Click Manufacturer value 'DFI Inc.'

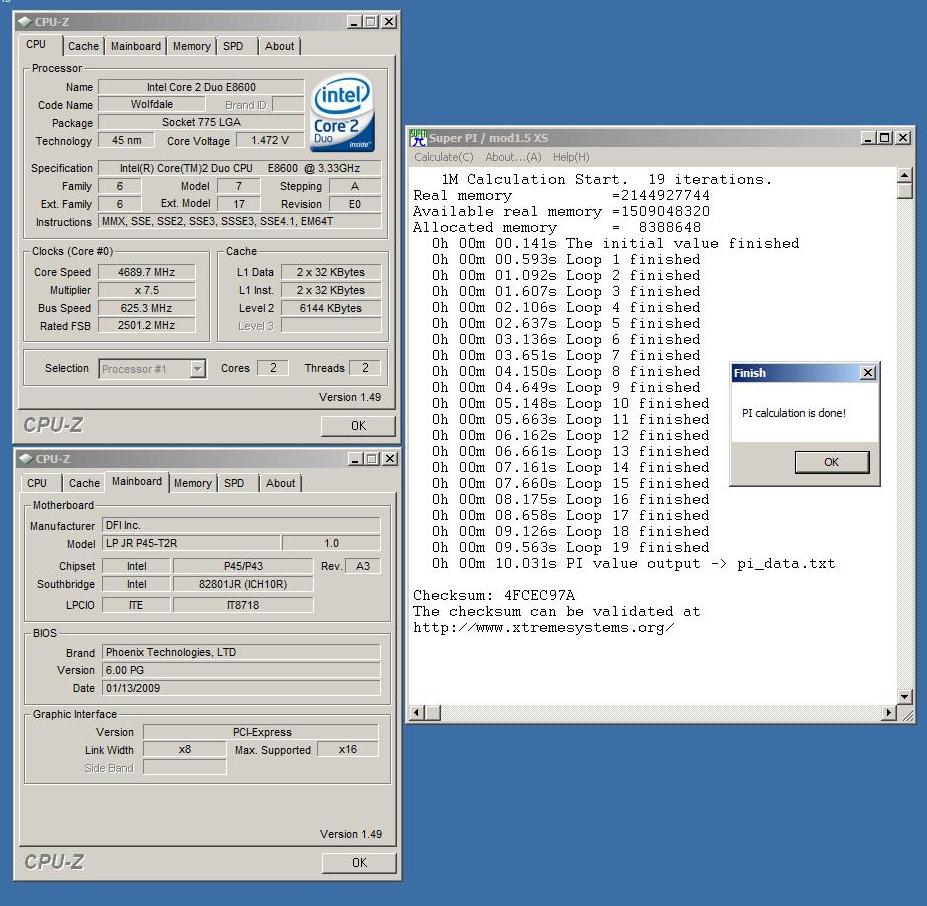241,525
